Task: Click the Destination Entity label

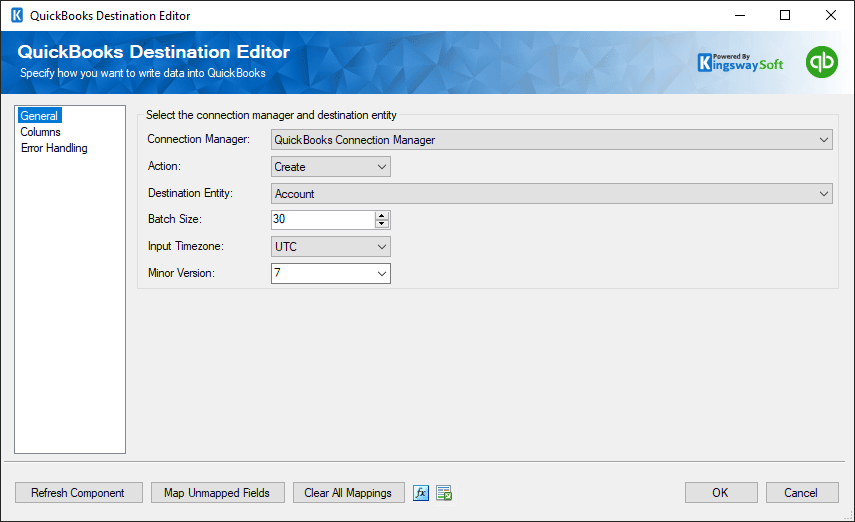Action: point(190,193)
